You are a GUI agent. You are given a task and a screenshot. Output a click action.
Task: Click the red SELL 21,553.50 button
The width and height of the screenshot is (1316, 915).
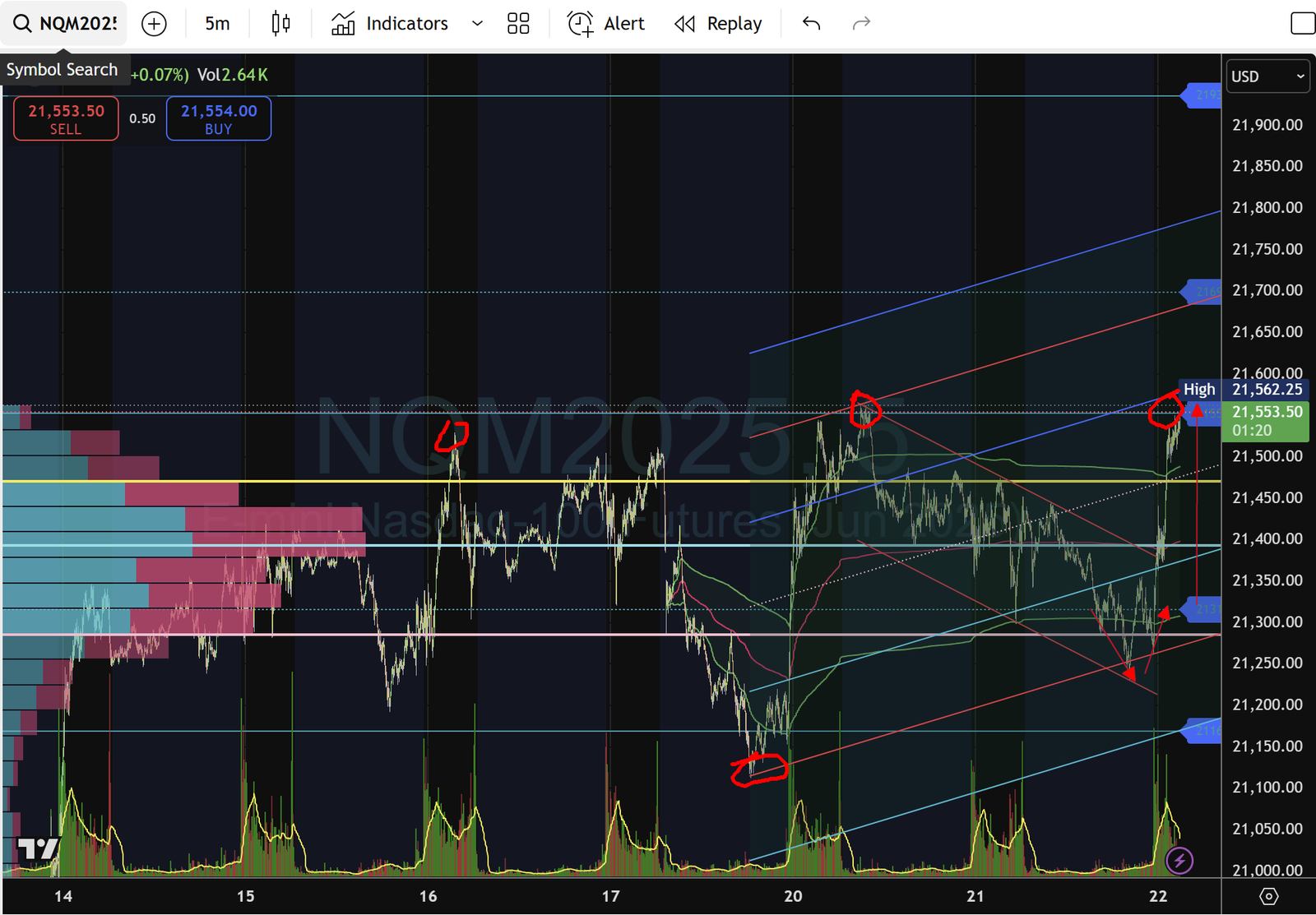coord(66,118)
